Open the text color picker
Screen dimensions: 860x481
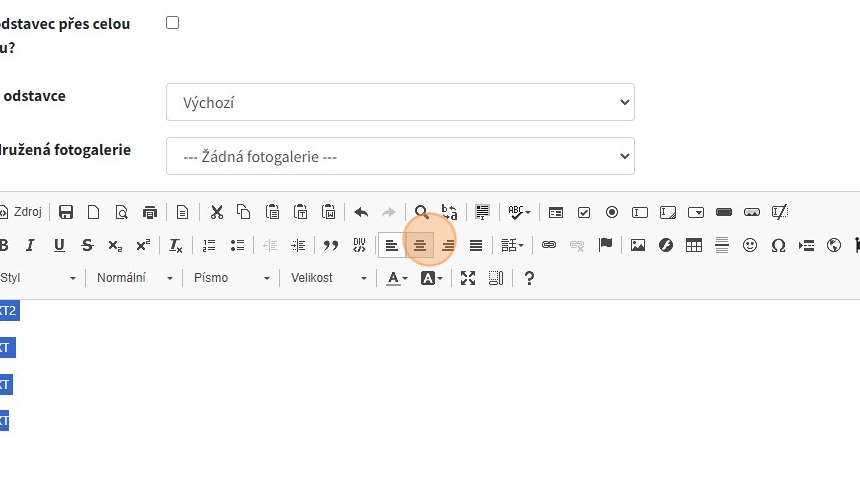(x=397, y=278)
